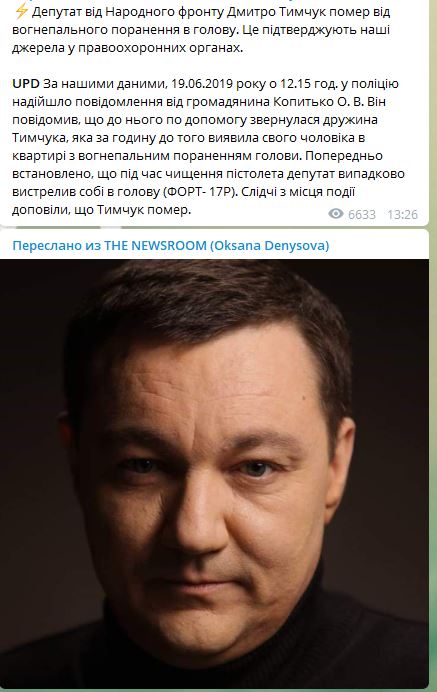
Task: Click the "Переслано из" forwarded label
Action: 57,245
